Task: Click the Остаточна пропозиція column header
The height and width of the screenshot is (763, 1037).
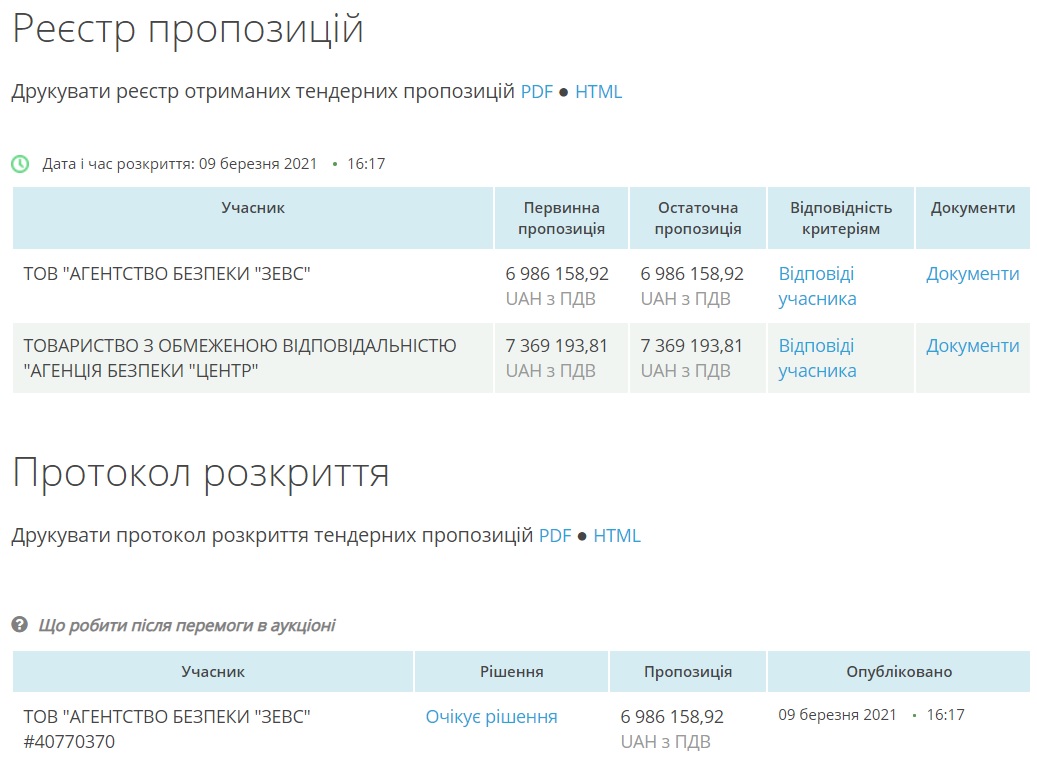Action: 697,218
